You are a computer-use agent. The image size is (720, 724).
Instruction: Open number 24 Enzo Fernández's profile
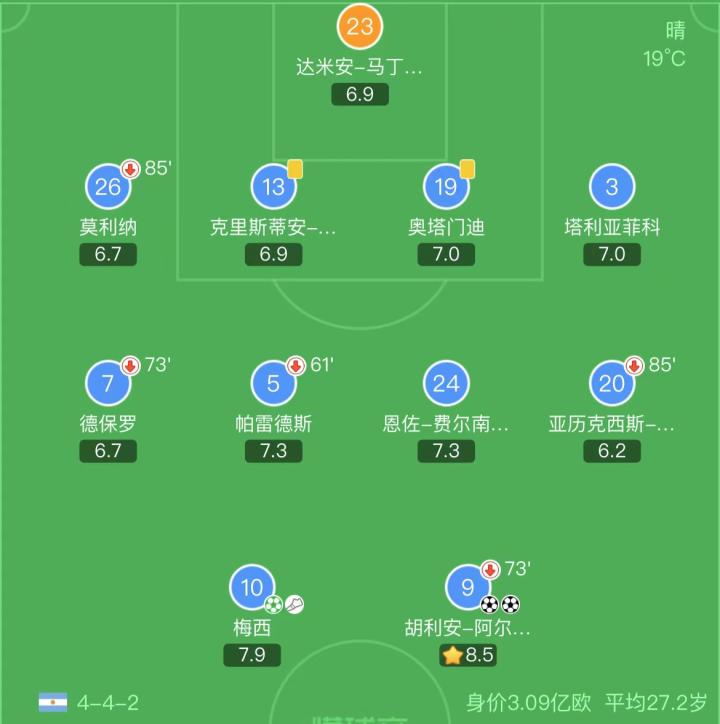446,384
